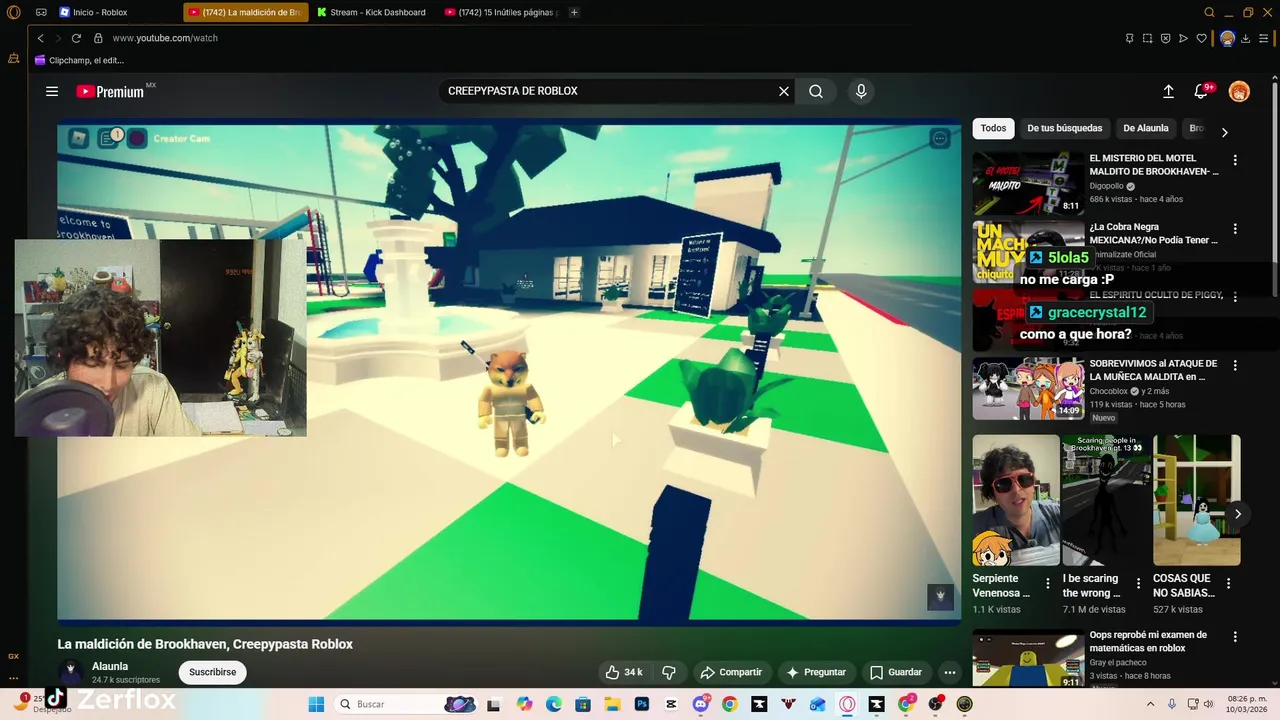Click the address bar URL
Image resolution: width=1280 pixels, height=720 pixels.
coord(165,38)
